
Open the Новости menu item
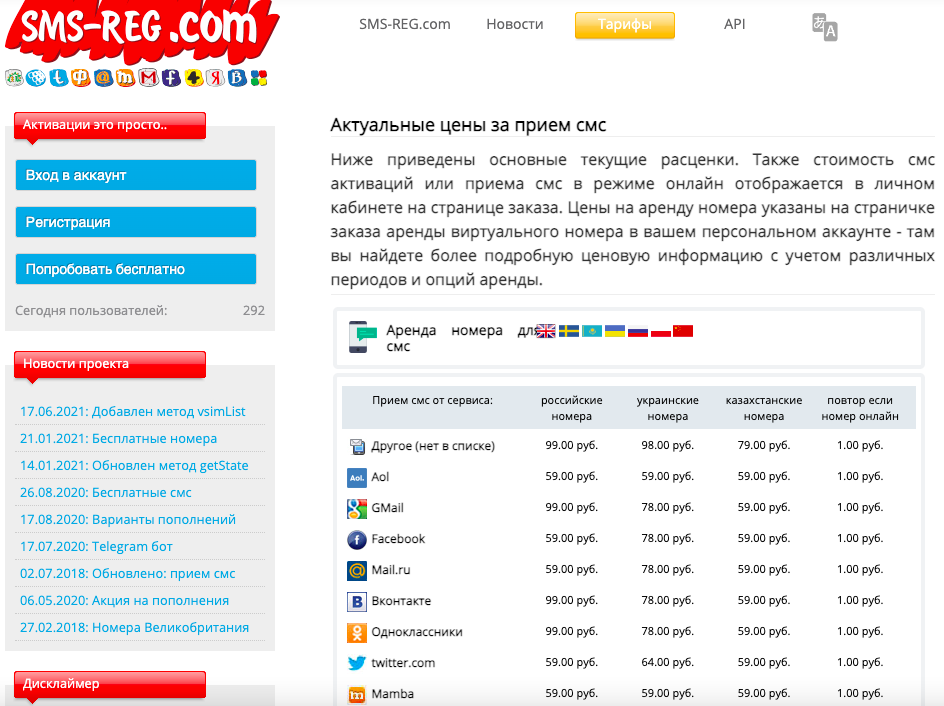(515, 24)
